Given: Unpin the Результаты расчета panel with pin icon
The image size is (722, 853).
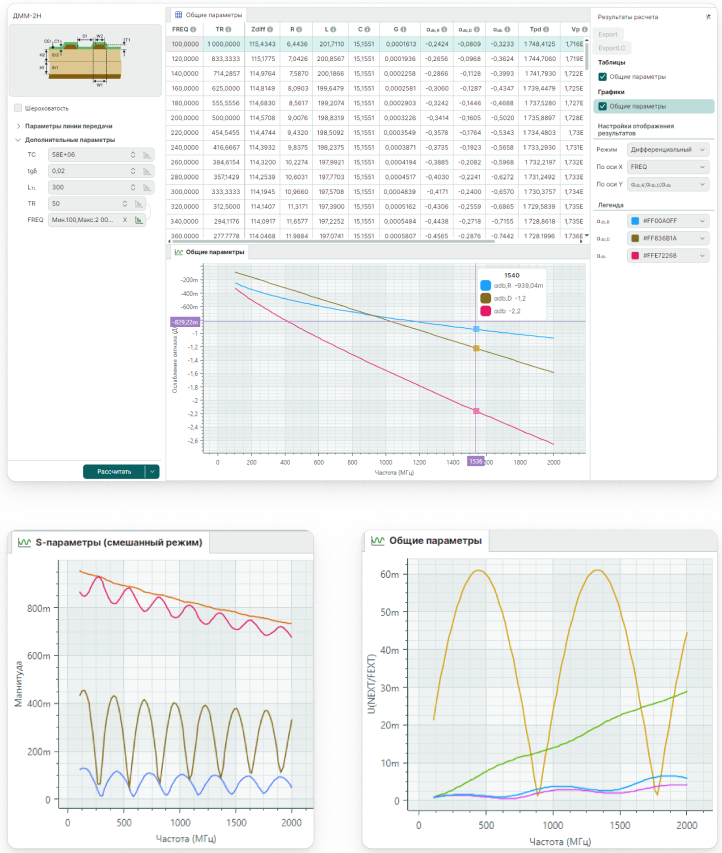Looking at the screenshot, I should pos(708,17).
